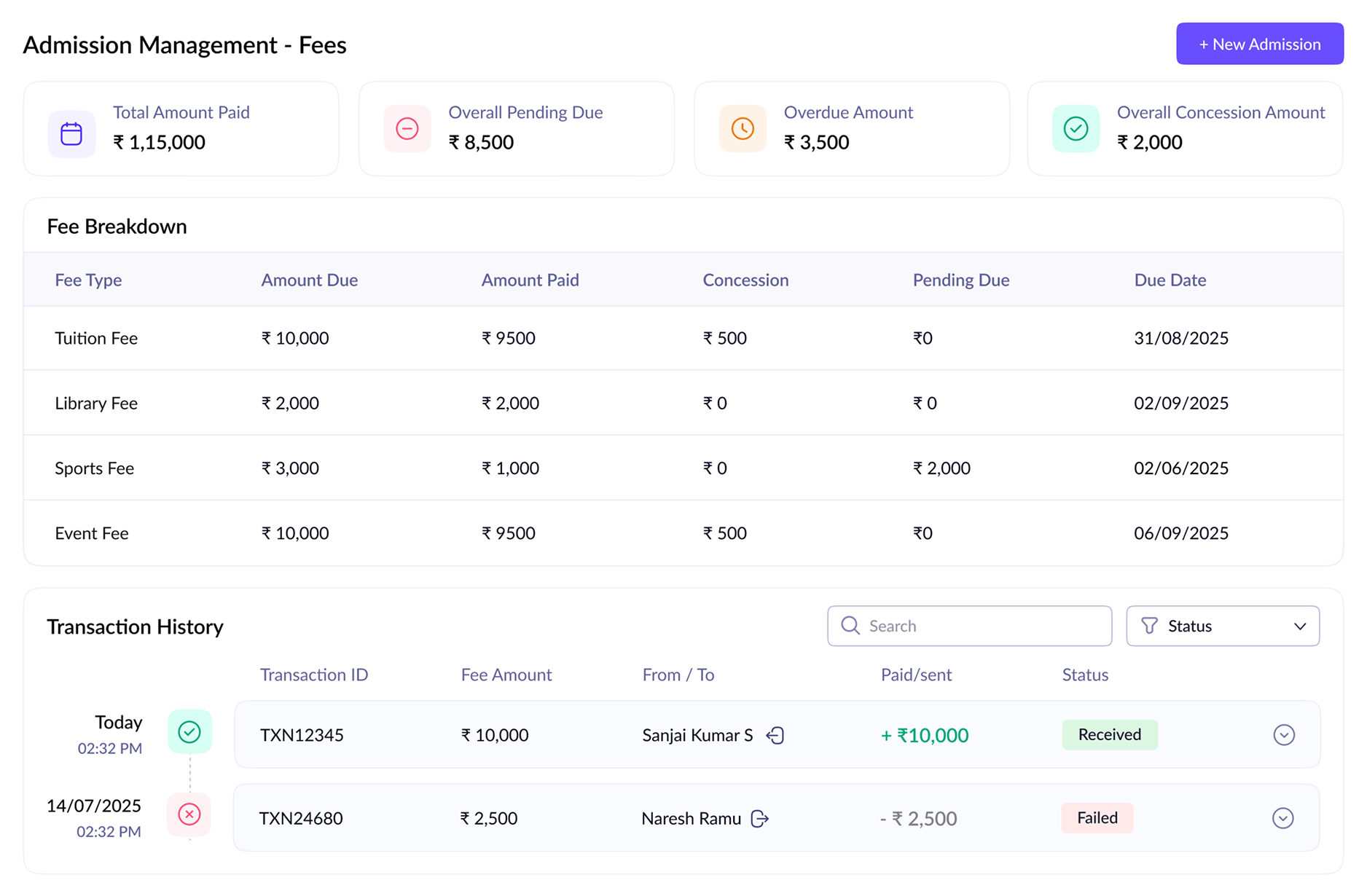Click the Failed status badge

[x=1097, y=818]
